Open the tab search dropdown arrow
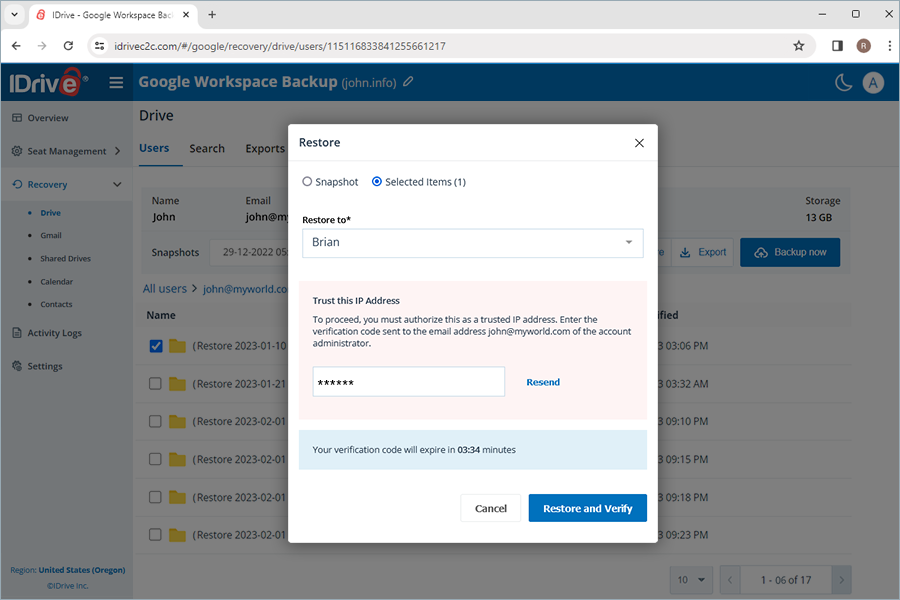The height and width of the screenshot is (600, 900). point(14,15)
